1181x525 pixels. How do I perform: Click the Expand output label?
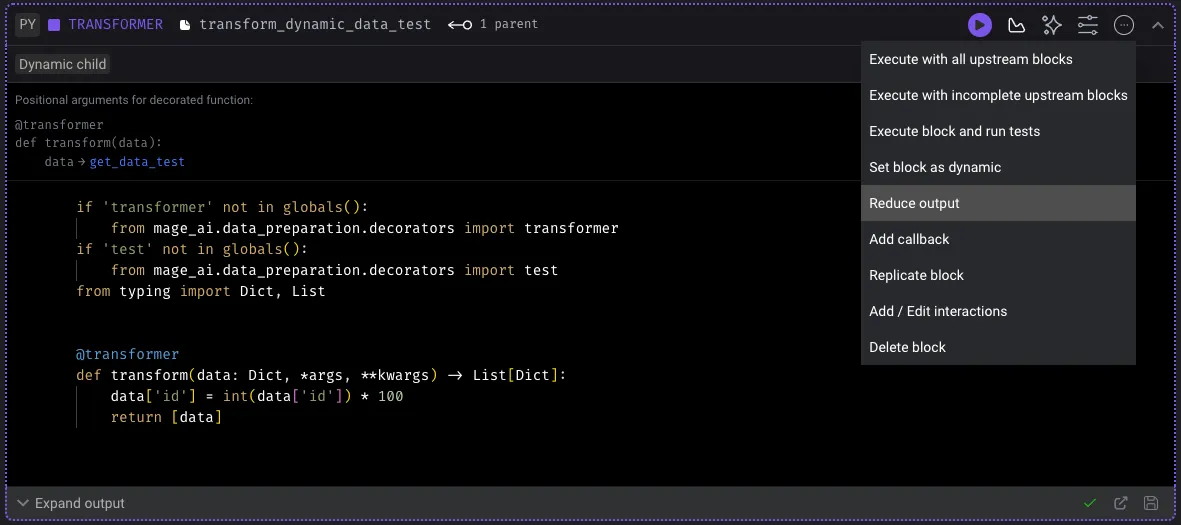pos(80,503)
